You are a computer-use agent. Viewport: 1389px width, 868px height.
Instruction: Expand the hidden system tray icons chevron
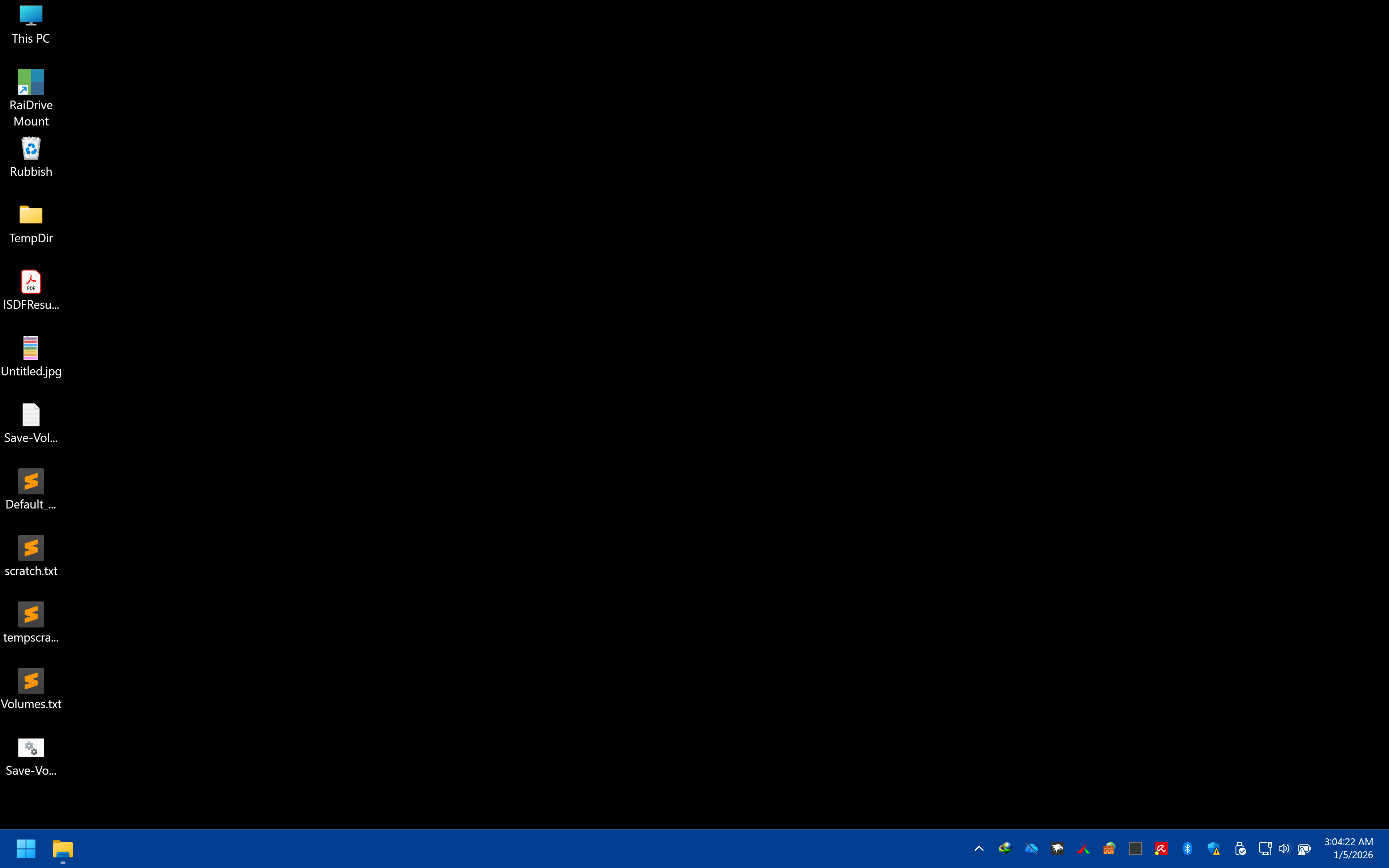[x=979, y=848]
